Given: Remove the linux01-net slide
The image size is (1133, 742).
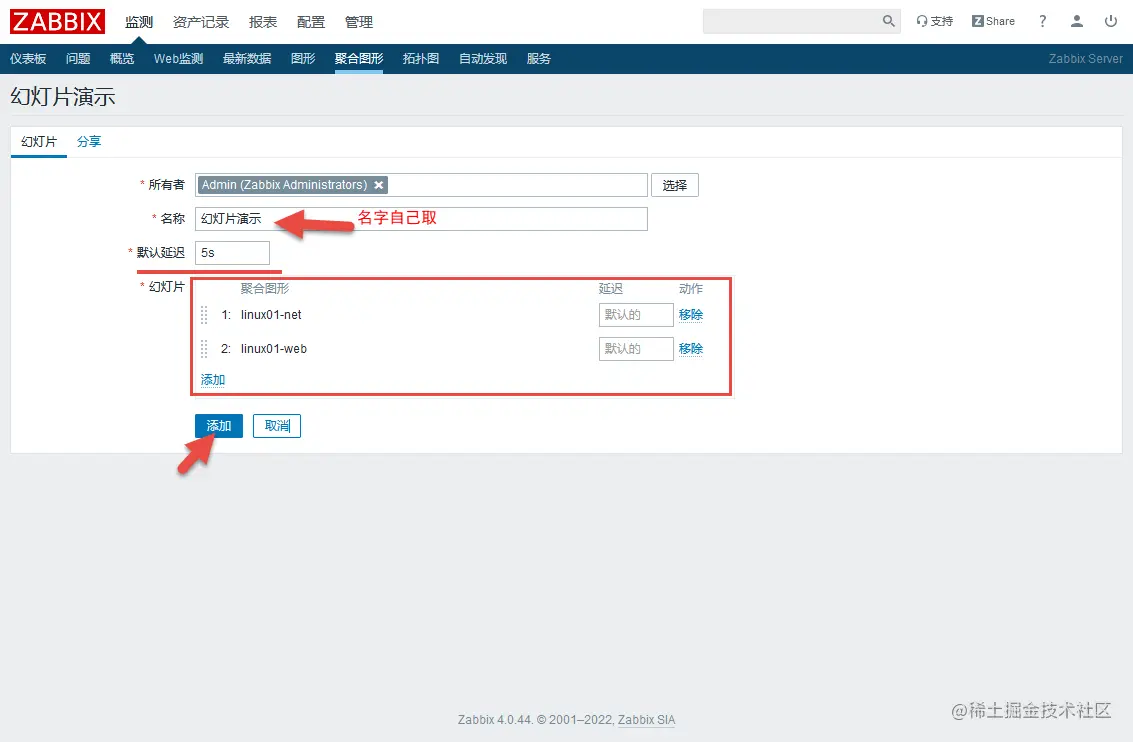Looking at the screenshot, I should [x=691, y=314].
